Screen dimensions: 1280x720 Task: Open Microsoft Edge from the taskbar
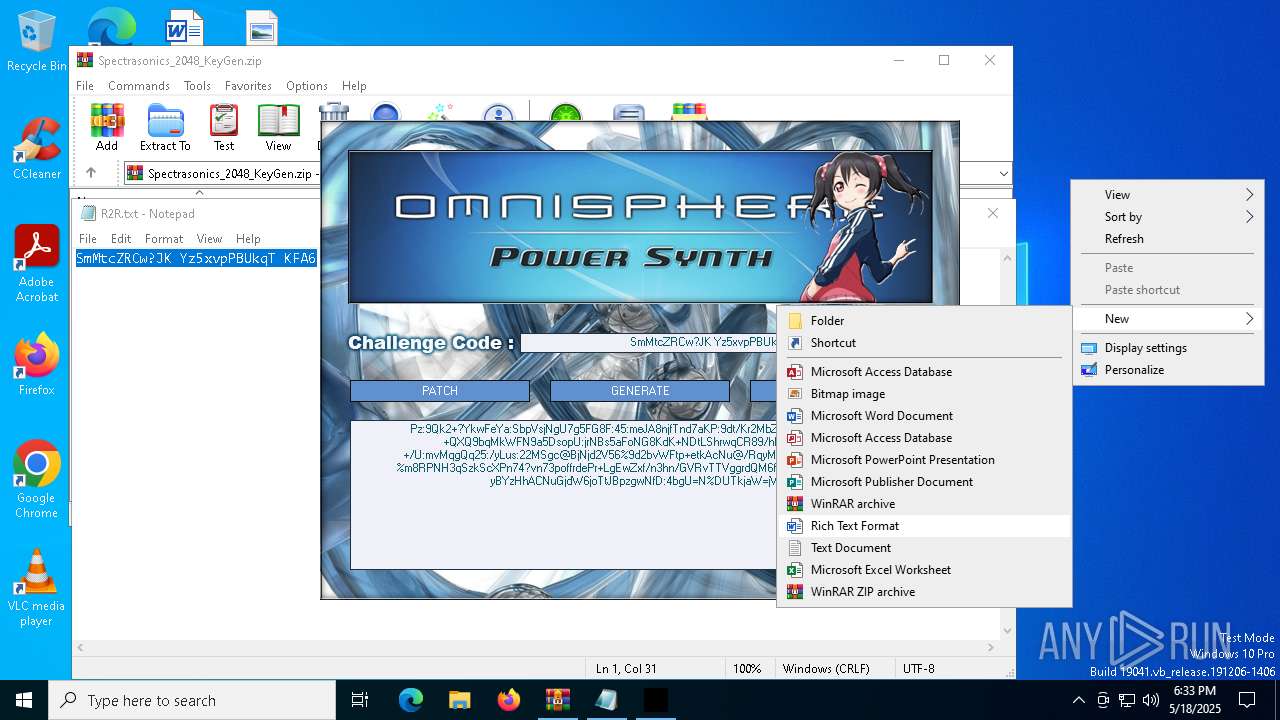411,700
